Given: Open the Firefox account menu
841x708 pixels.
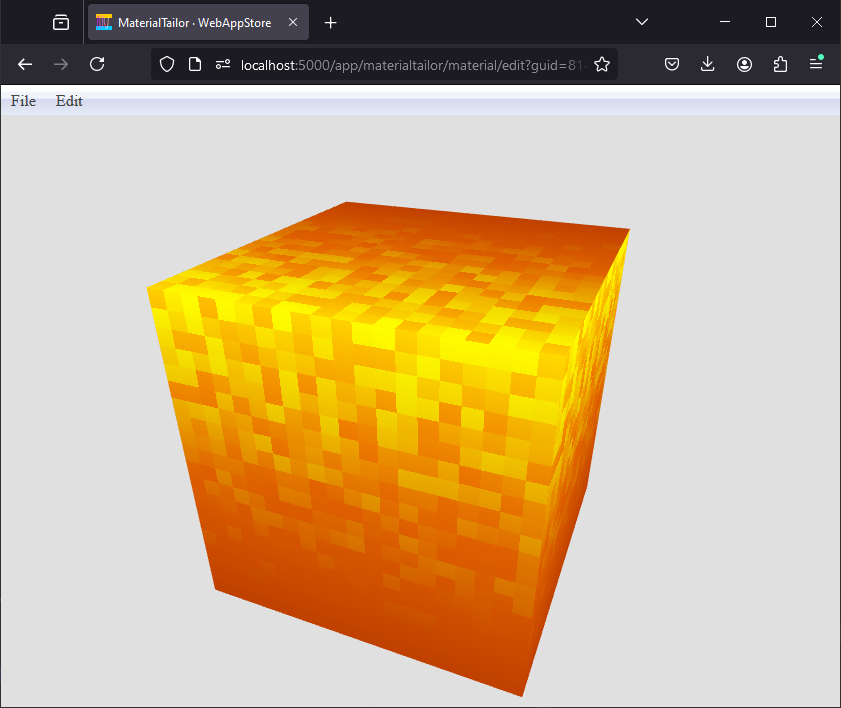Looking at the screenshot, I should click(744, 64).
